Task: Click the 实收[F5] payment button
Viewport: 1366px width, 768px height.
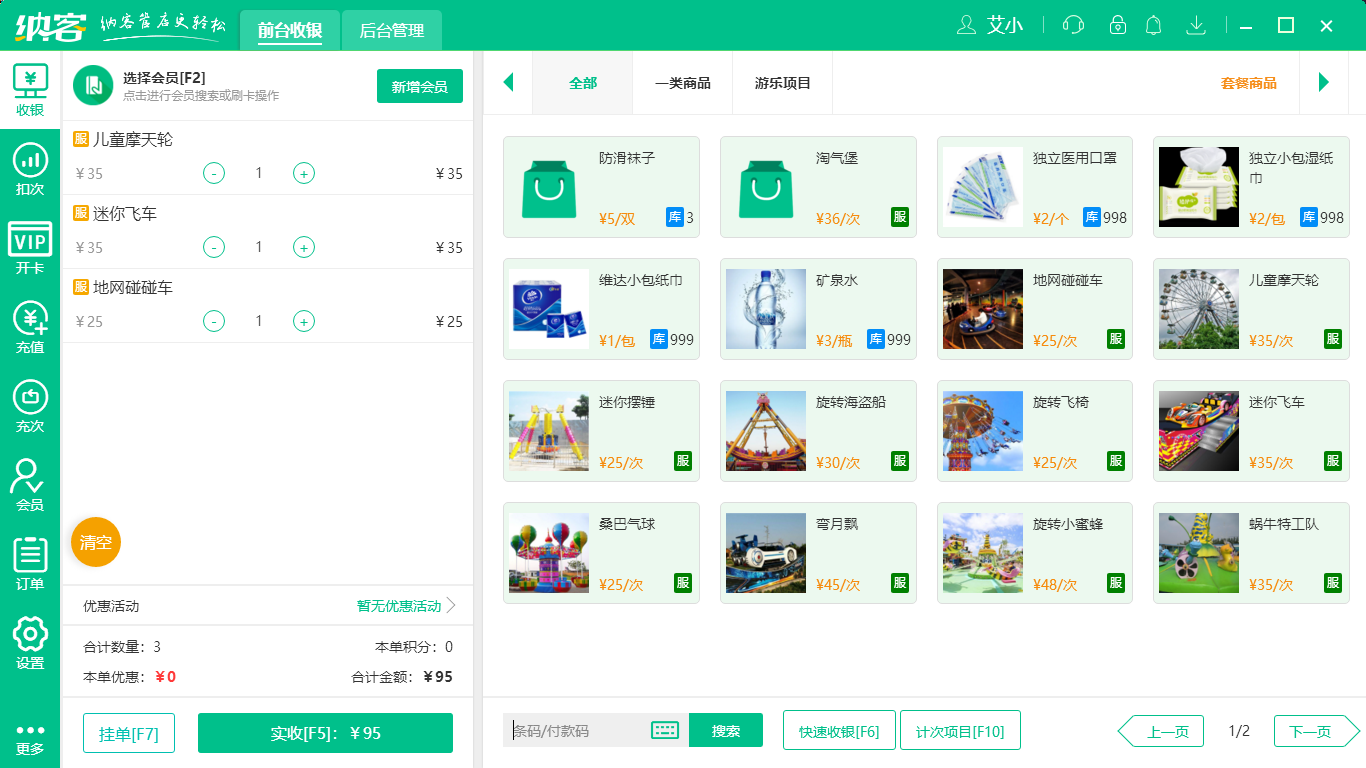Action: [x=324, y=731]
